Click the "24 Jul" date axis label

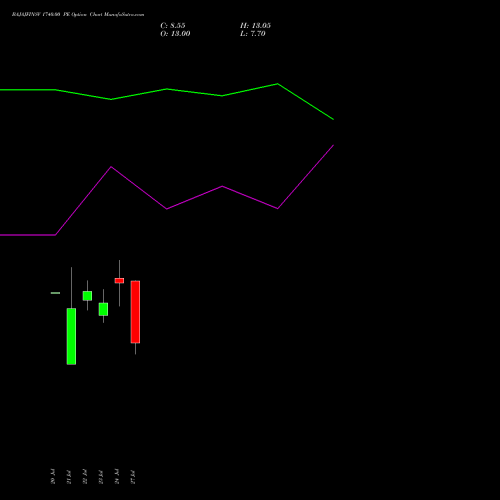[x=117, y=476]
